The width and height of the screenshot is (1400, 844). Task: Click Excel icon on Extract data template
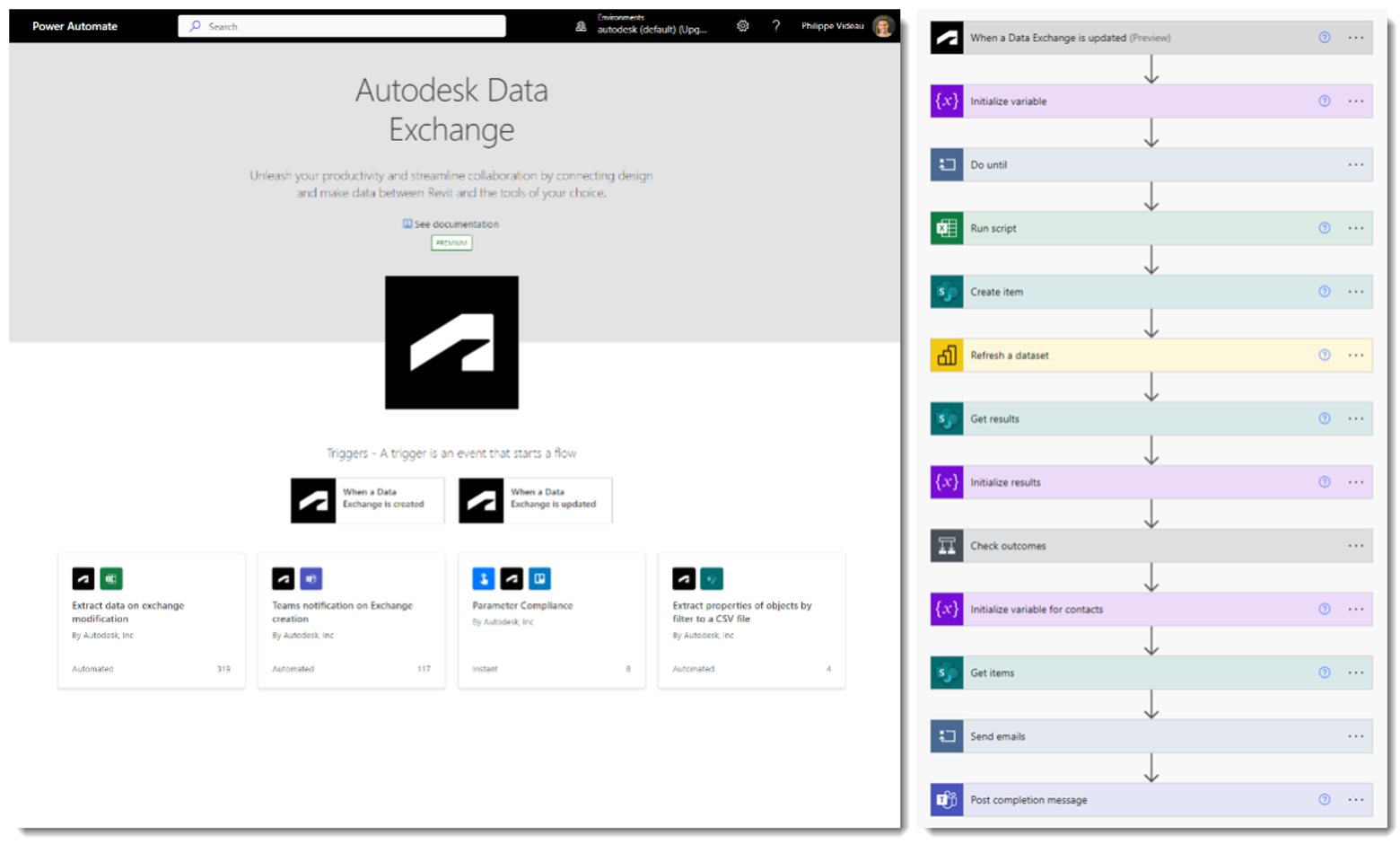coord(111,579)
